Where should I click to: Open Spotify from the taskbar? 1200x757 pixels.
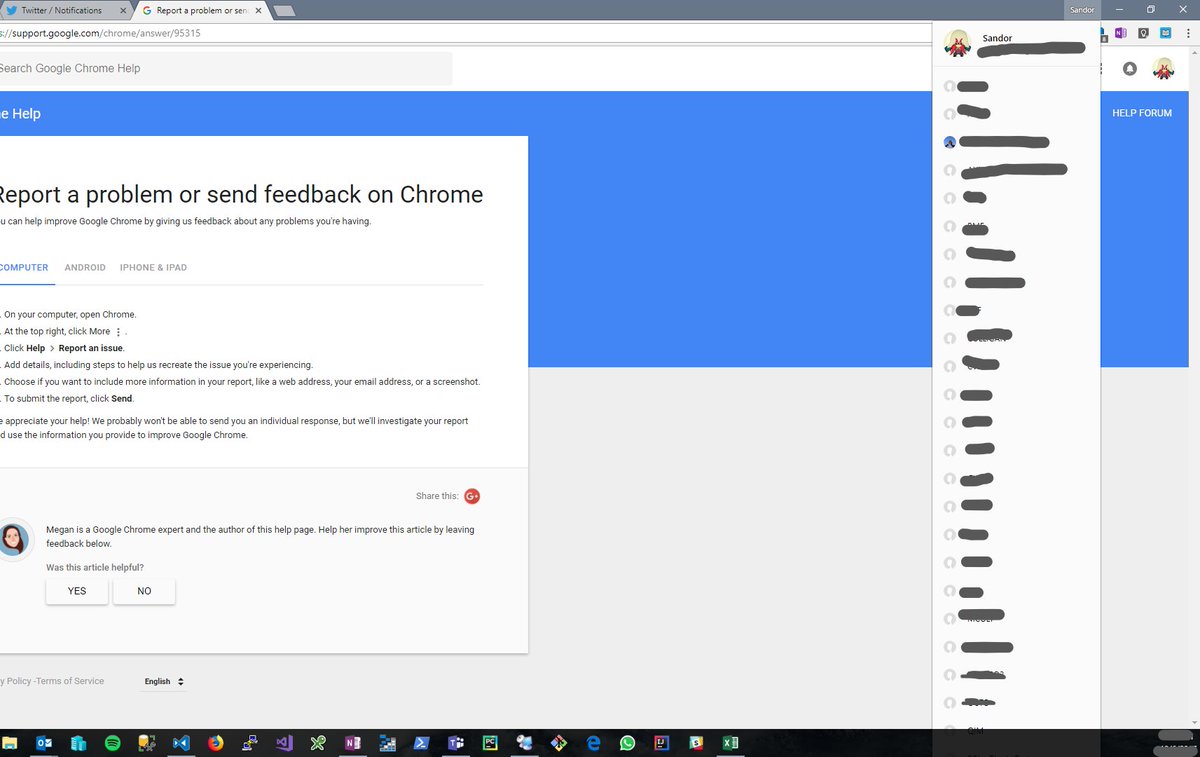[112, 743]
